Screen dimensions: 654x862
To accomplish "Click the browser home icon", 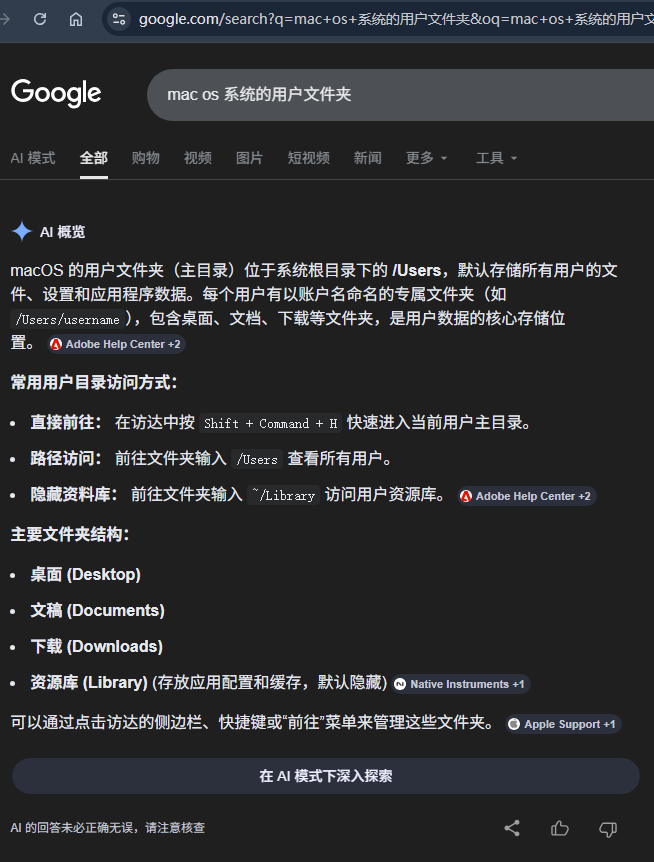I will (x=76, y=19).
